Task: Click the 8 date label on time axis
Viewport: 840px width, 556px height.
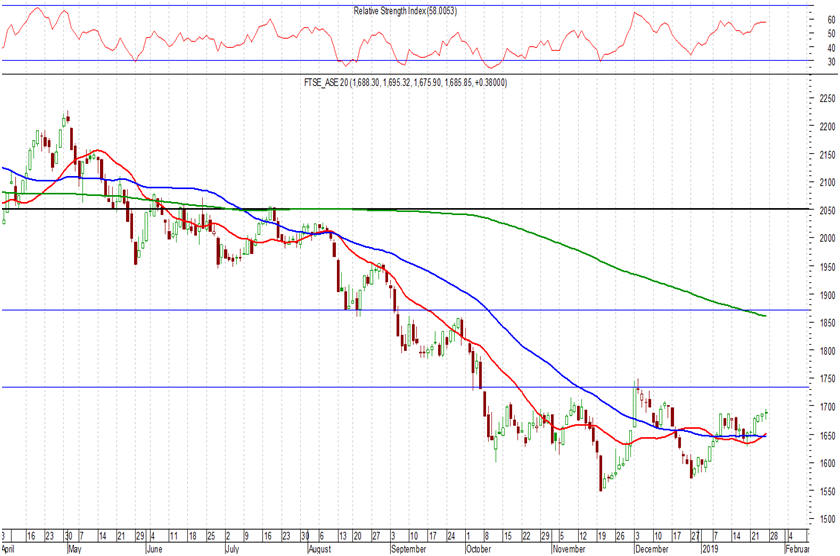Action: tap(487, 536)
